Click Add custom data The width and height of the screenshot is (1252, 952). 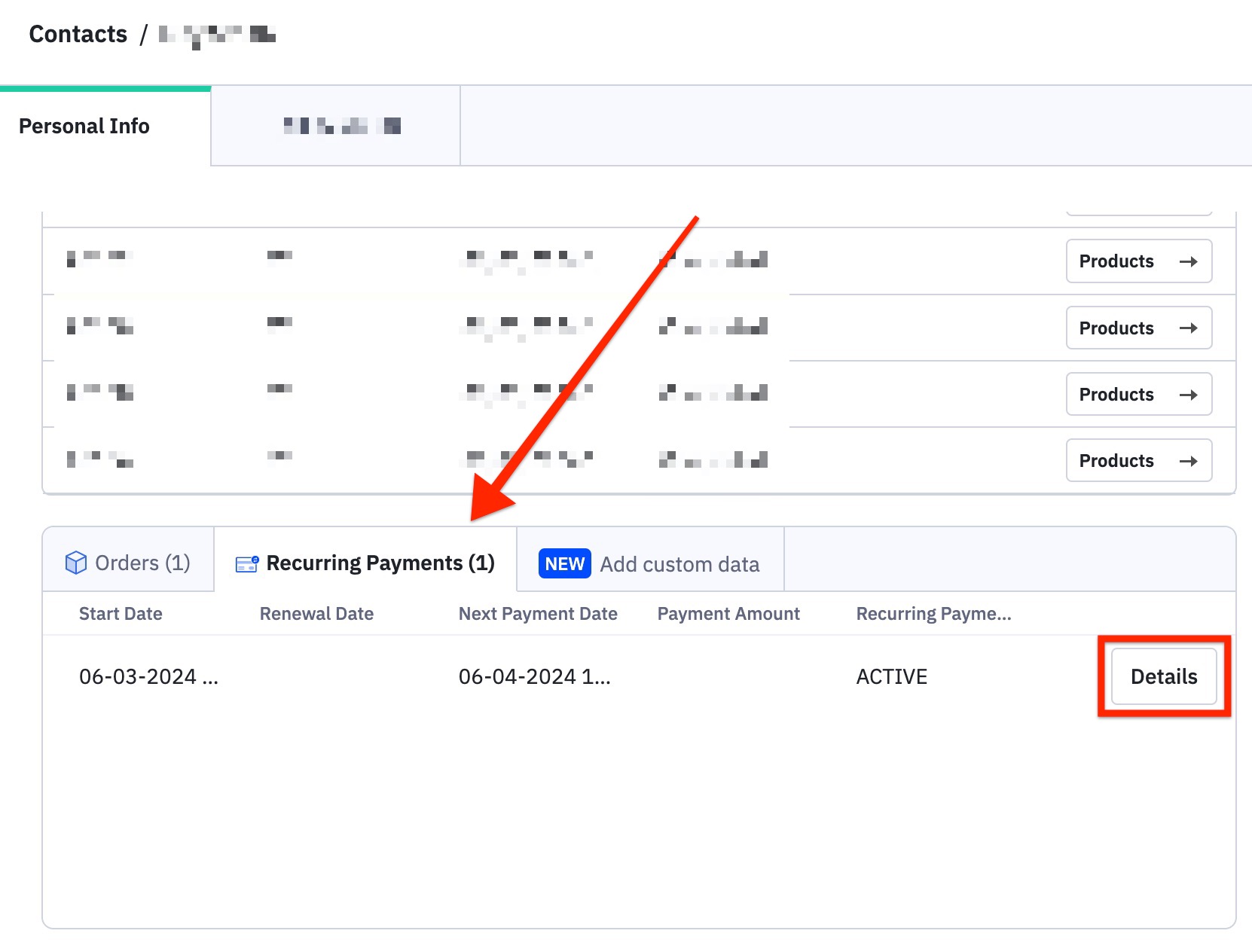coord(679,563)
